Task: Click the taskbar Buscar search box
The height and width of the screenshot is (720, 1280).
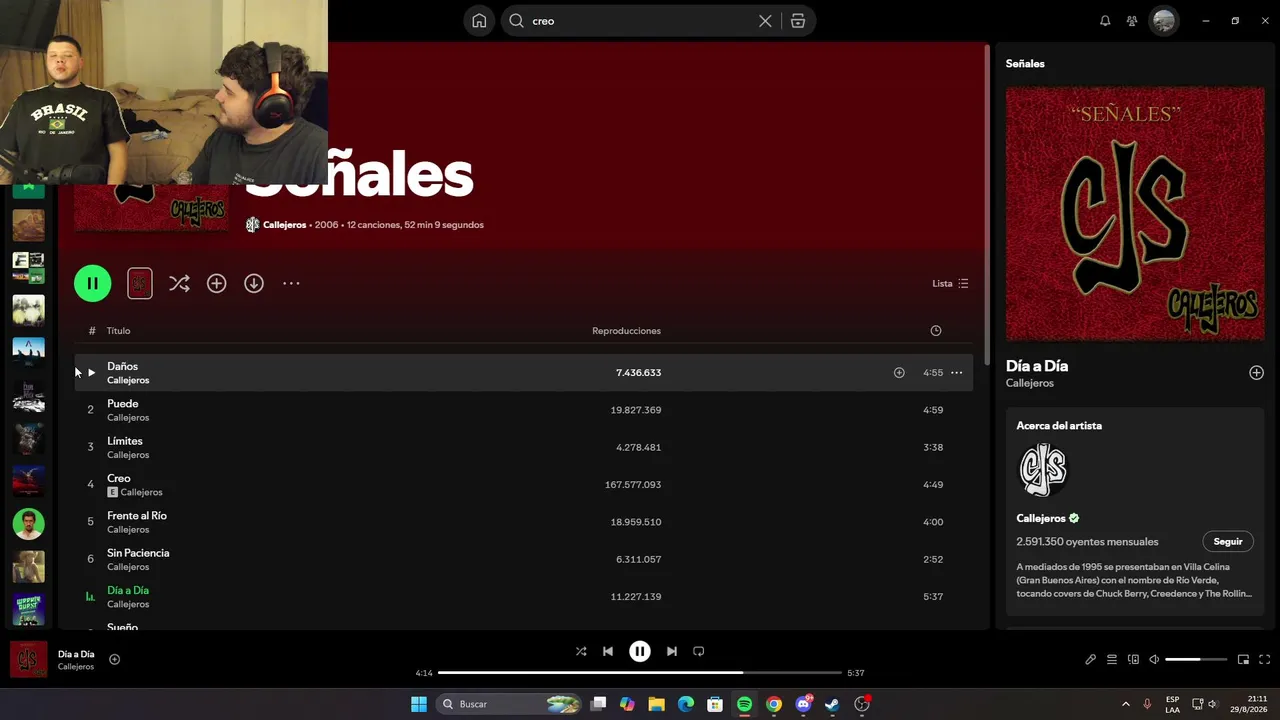Action: coord(510,704)
